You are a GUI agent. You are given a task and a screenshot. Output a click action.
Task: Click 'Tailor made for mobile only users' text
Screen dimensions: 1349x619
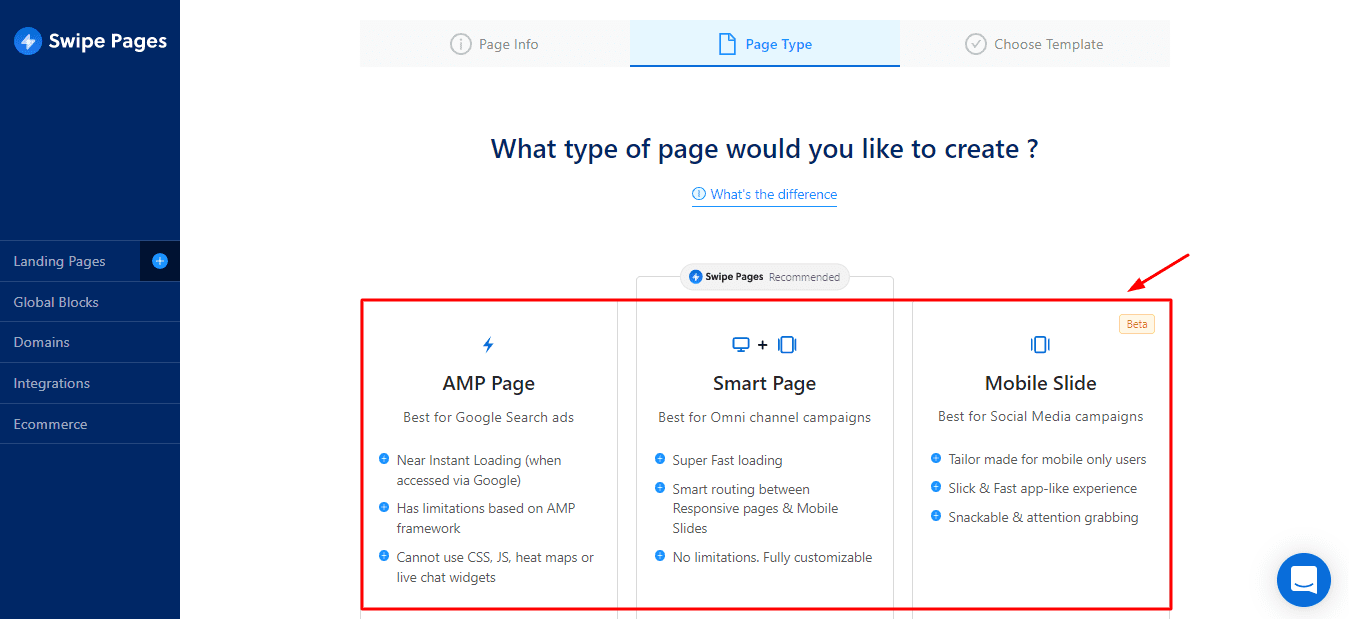[1047, 459]
